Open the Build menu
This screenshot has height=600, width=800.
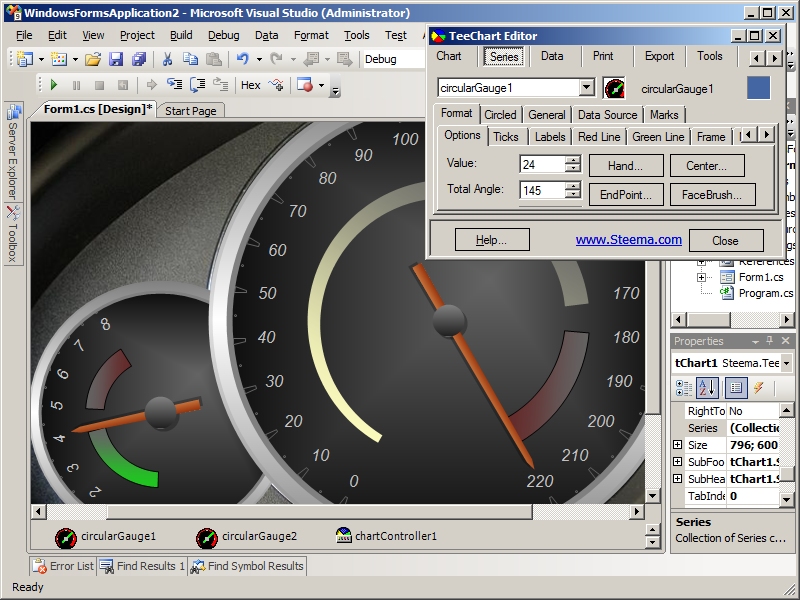[x=181, y=35]
